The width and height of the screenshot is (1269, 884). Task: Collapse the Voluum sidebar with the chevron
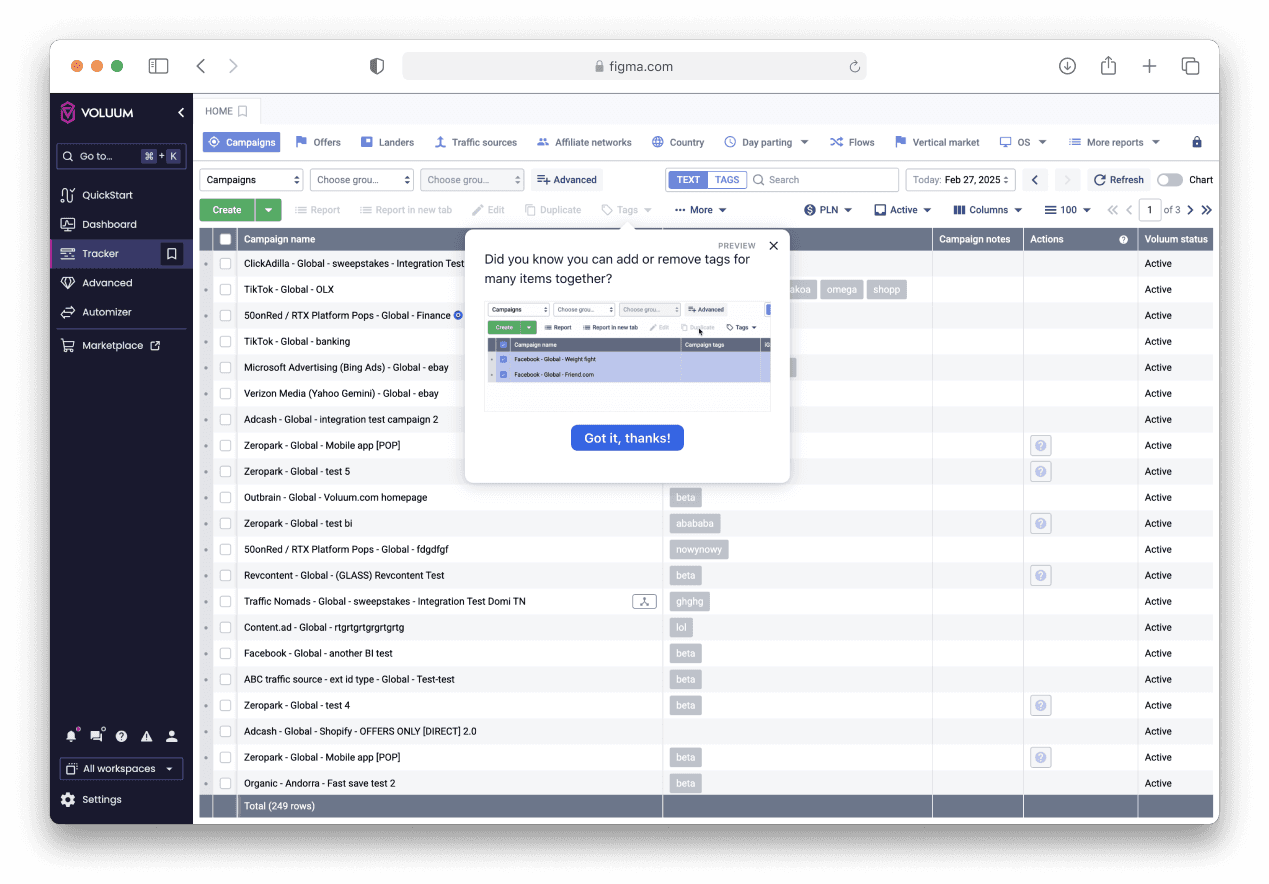coord(181,113)
